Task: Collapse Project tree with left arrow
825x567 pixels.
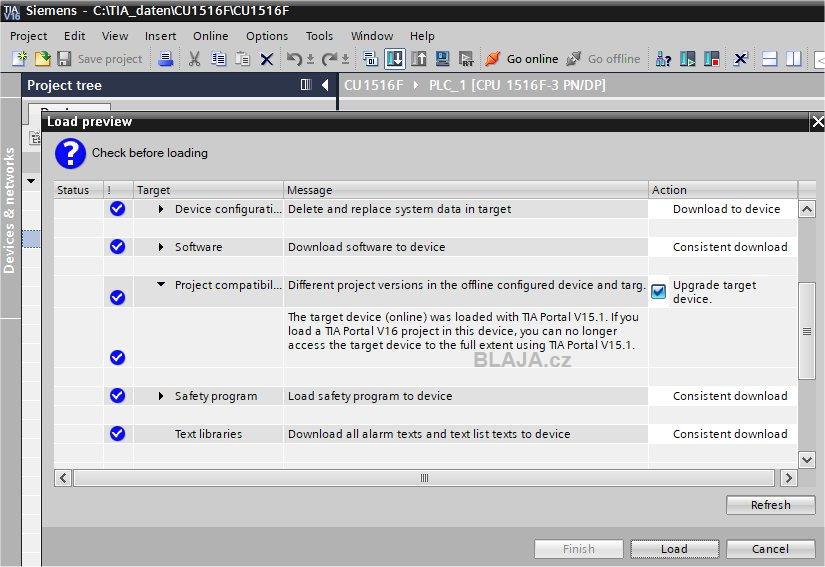Action: coord(325,85)
